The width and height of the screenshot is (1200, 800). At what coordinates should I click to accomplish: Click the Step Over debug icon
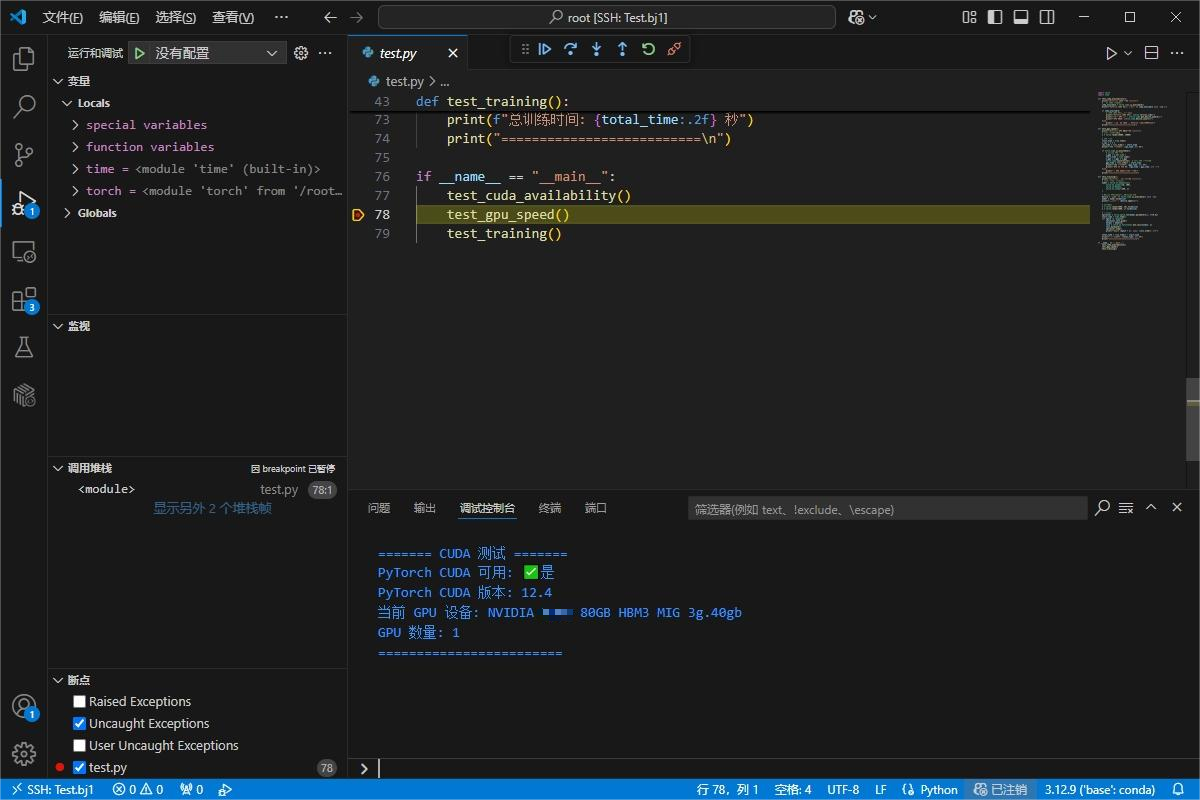(571, 49)
